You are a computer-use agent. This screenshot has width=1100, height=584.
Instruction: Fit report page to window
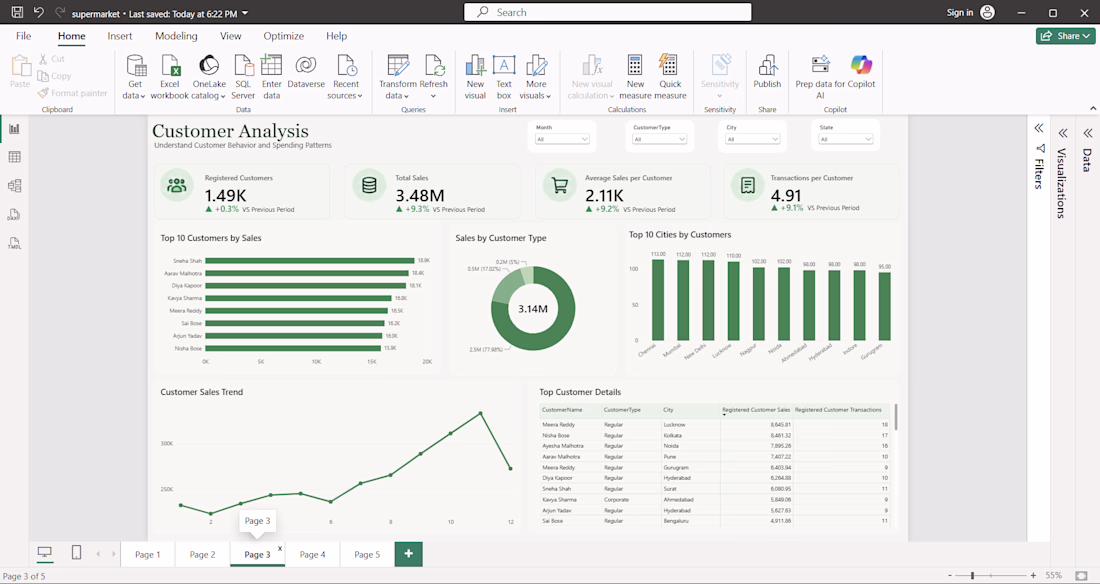1081,576
